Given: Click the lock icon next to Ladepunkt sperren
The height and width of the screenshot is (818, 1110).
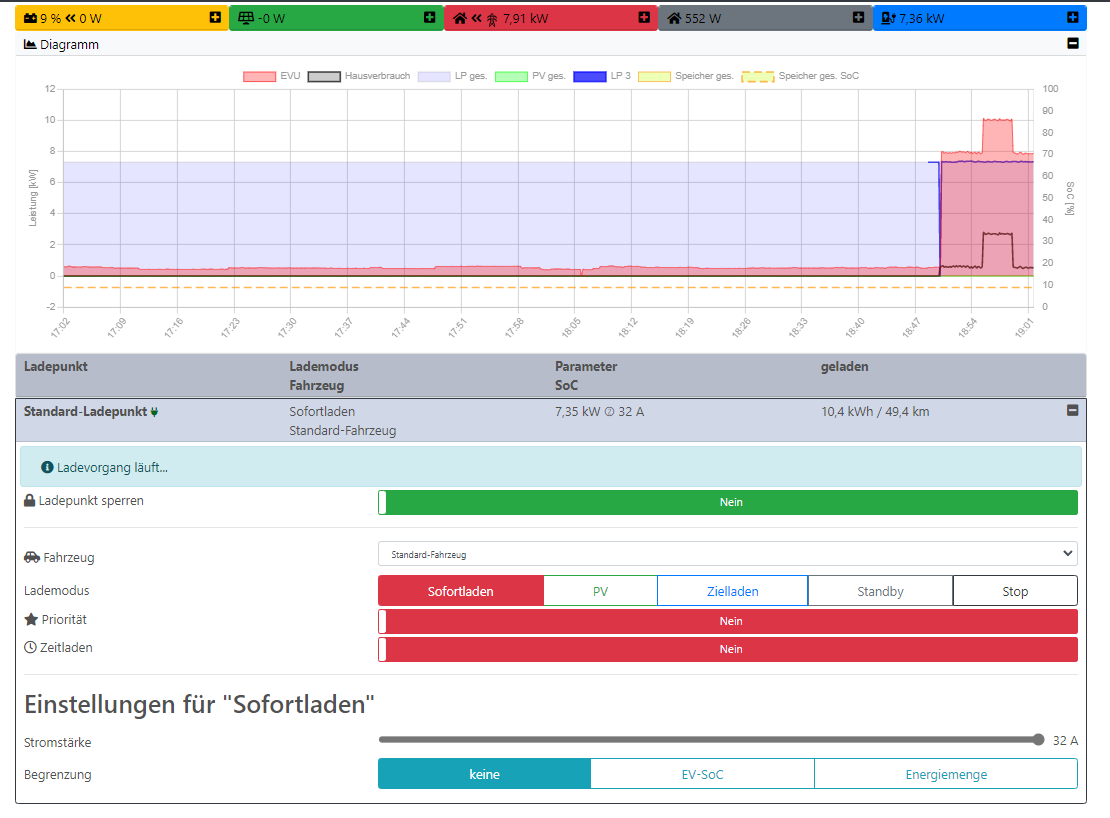Looking at the screenshot, I should tap(30, 501).
